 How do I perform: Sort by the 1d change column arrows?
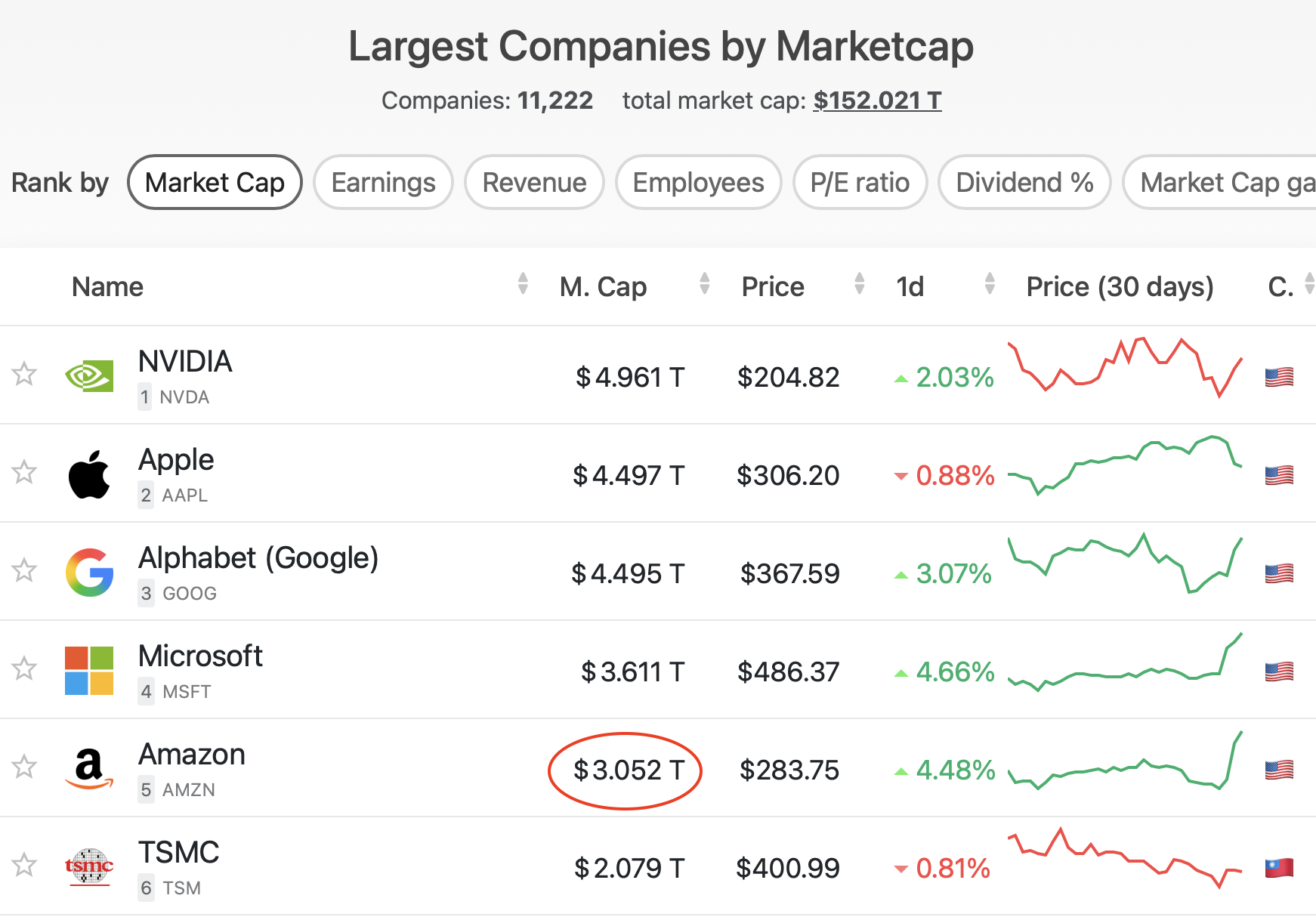click(x=990, y=284)
